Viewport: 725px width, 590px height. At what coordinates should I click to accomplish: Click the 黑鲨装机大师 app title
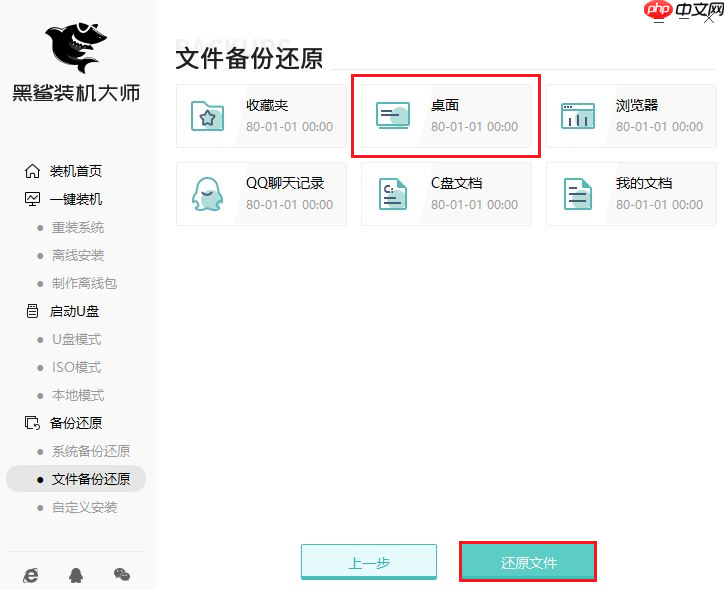pos(76,93)
